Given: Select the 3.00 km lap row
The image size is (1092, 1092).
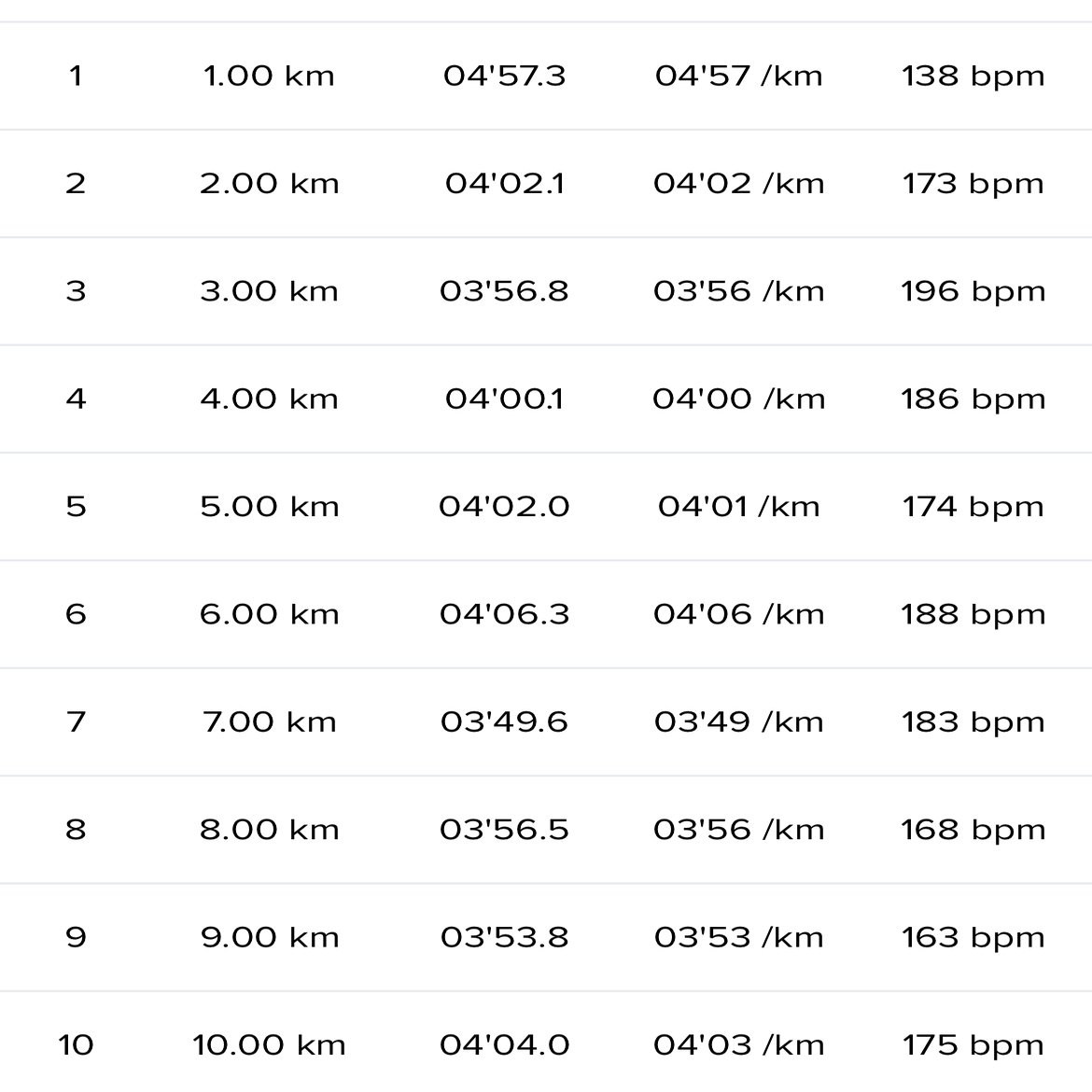Looking at the screenshot, I should tap(546, 291).
